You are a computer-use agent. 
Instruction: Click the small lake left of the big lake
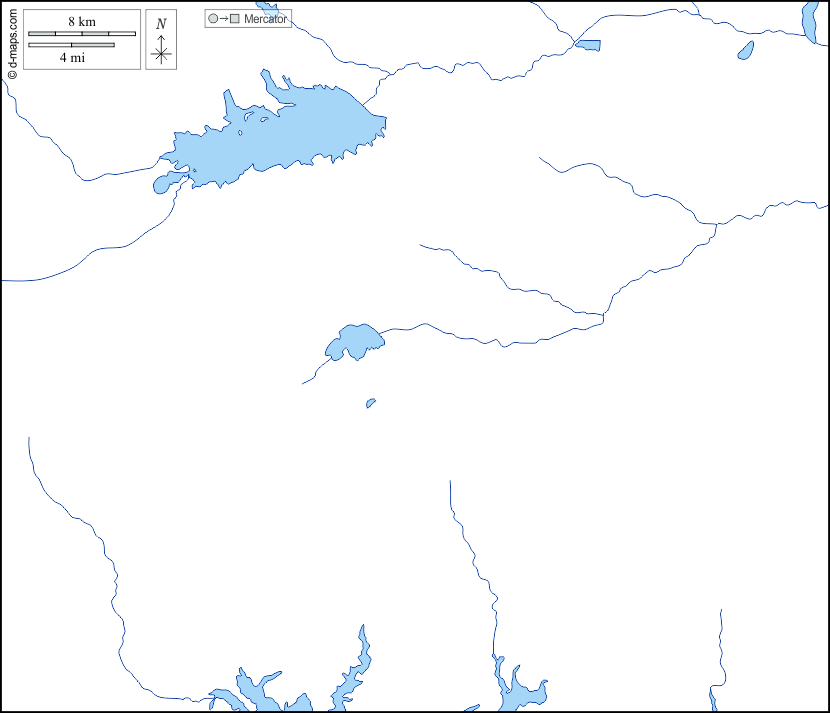(164, 184)
